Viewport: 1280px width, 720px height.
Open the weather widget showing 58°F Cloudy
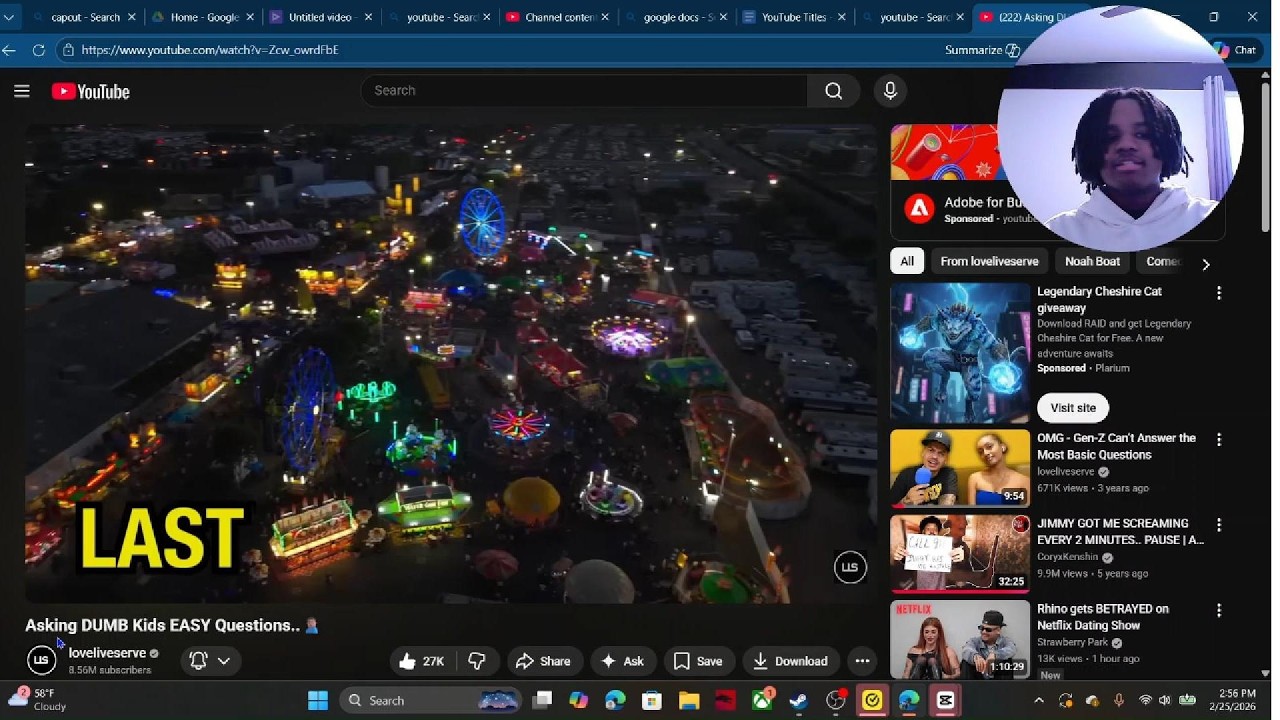coord(38,700)
